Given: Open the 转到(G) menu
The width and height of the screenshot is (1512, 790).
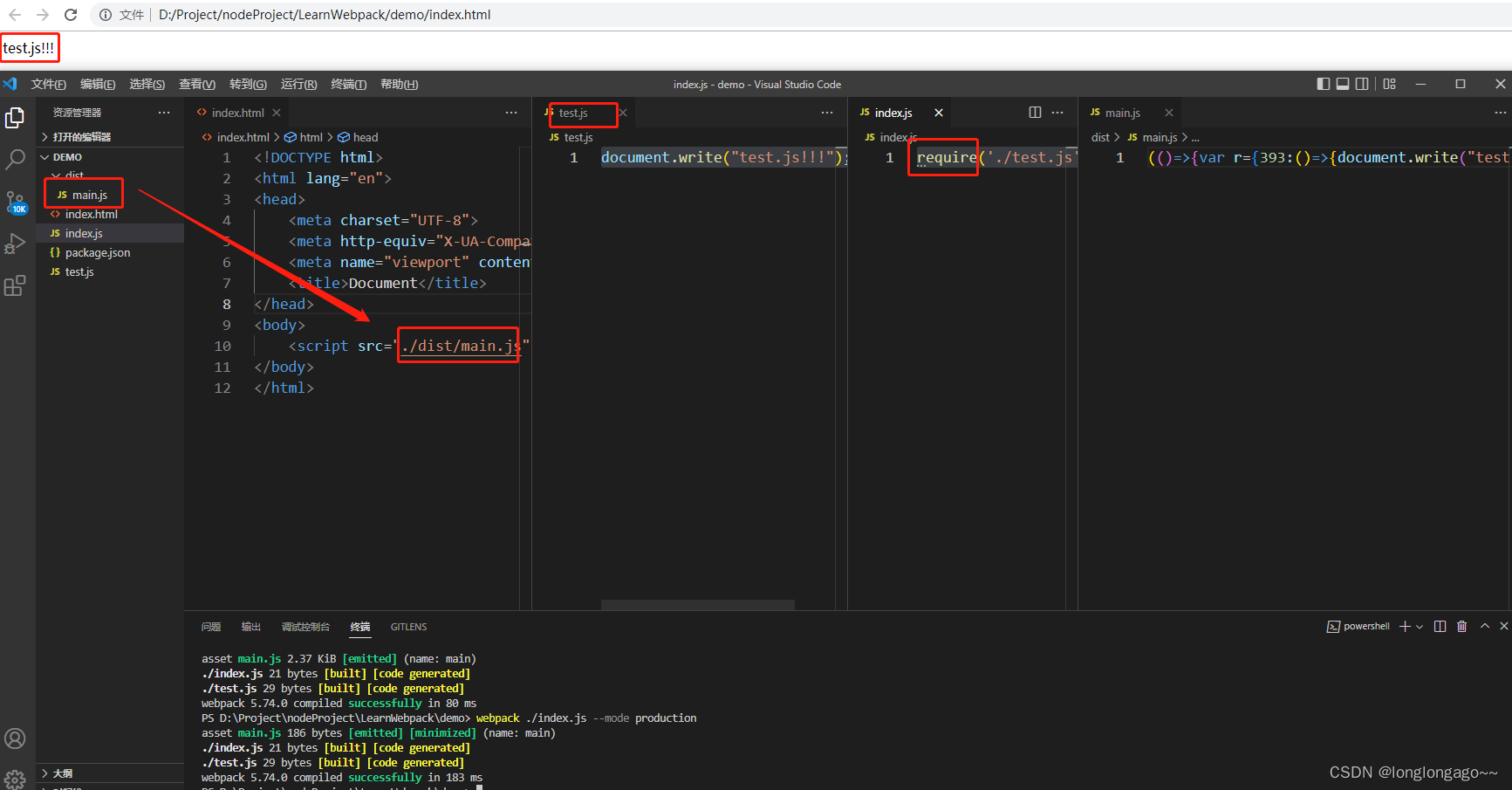Looking at the screenshot, I should point(248,84).
